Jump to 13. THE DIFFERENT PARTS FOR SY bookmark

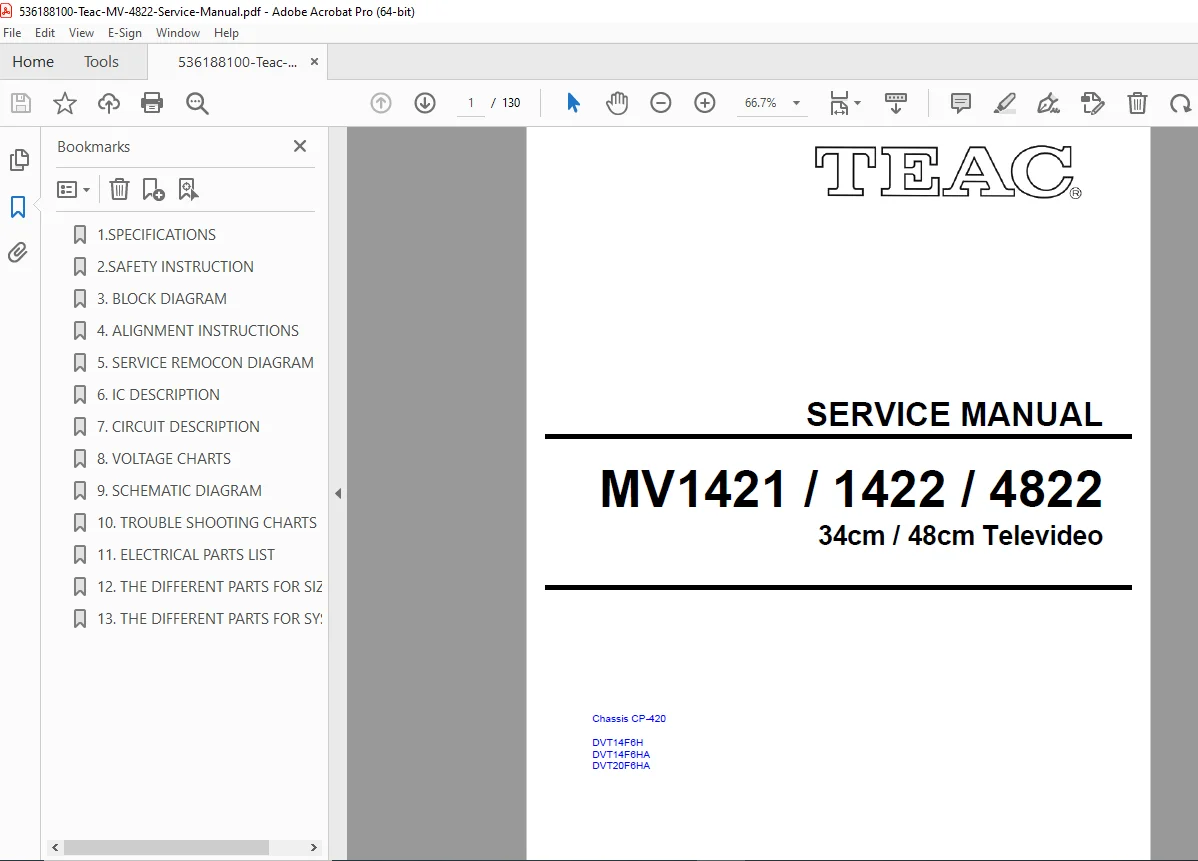click(x=209, y=620)
